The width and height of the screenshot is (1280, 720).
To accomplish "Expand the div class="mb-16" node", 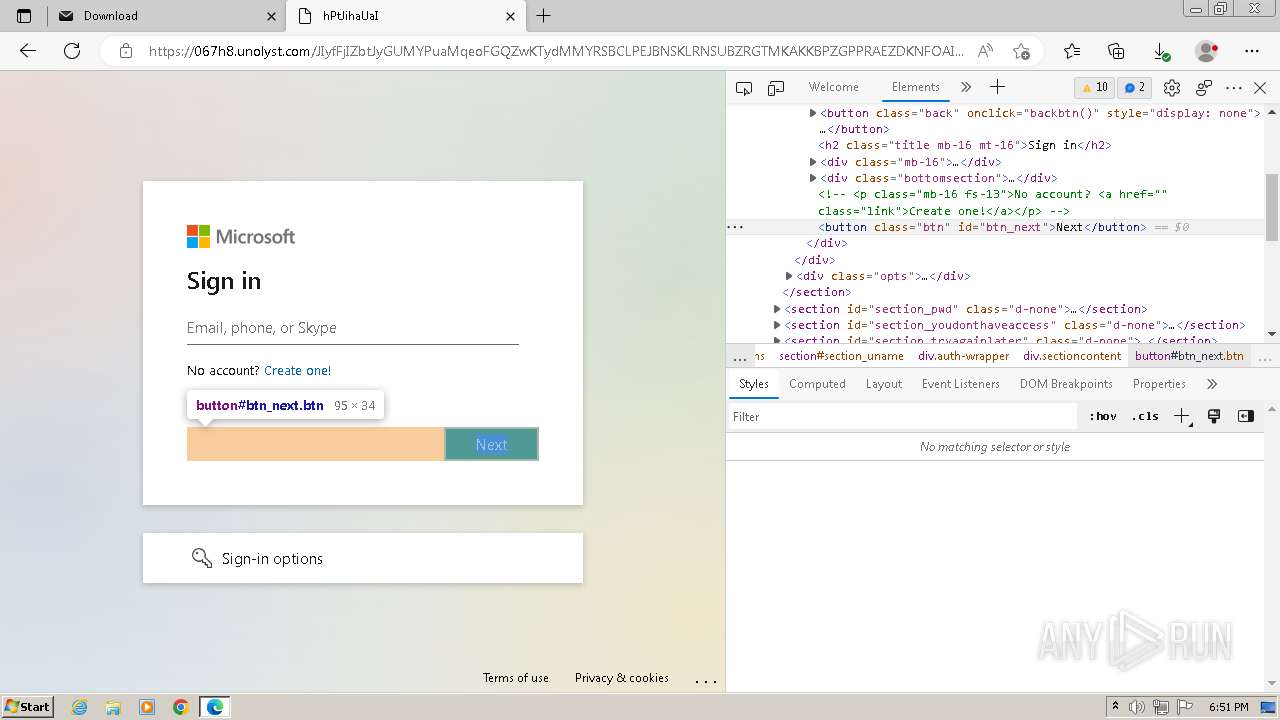I will (x=813, y=162).
